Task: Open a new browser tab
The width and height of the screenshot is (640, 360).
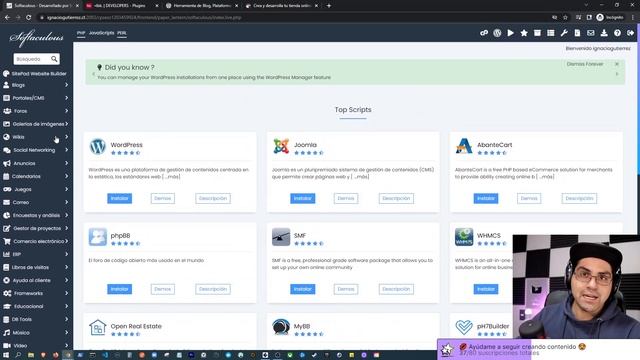Action: (x=329, y=6)
